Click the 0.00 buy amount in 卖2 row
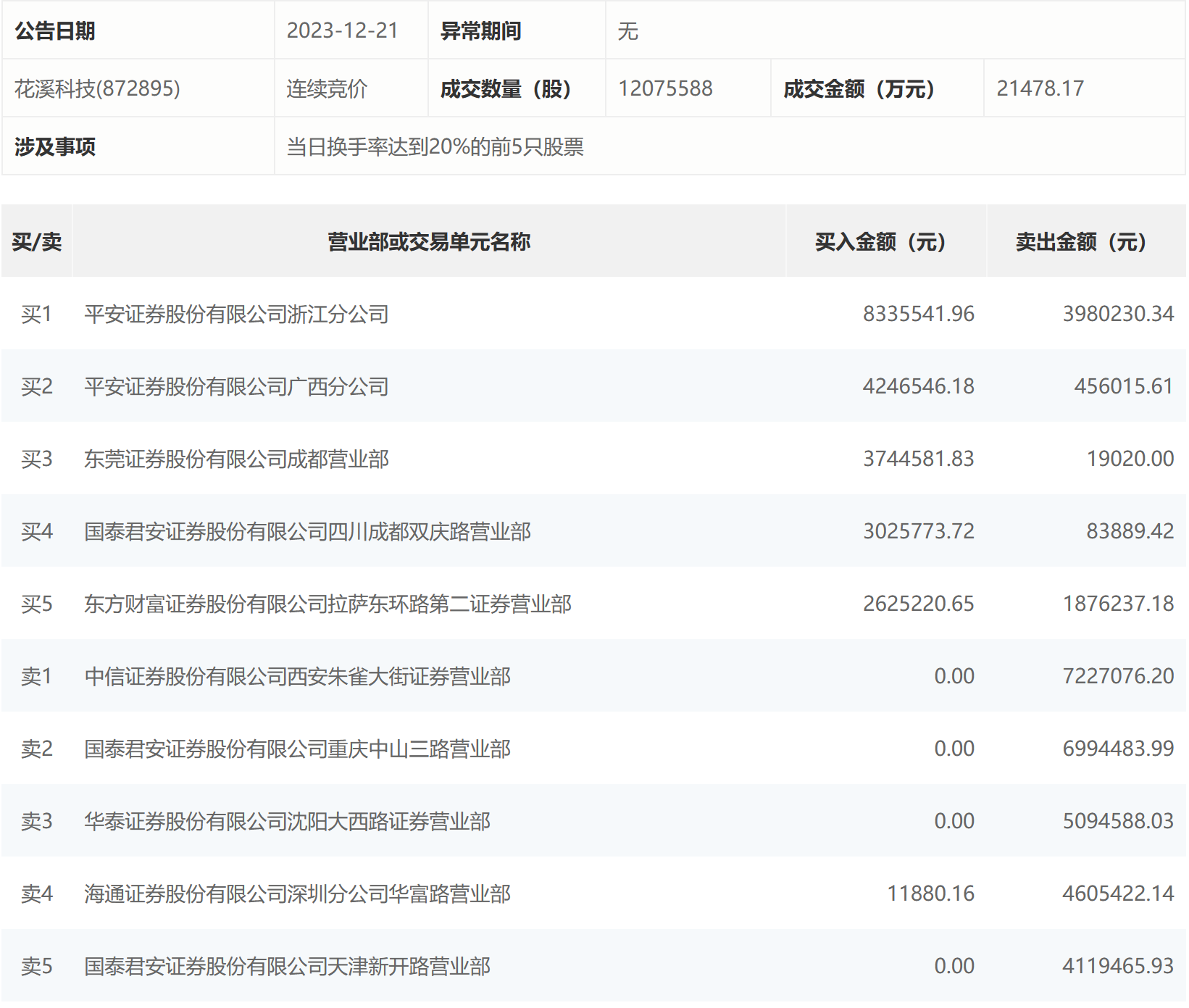Screen dimensions: 1189x1008 pos(954,749)
